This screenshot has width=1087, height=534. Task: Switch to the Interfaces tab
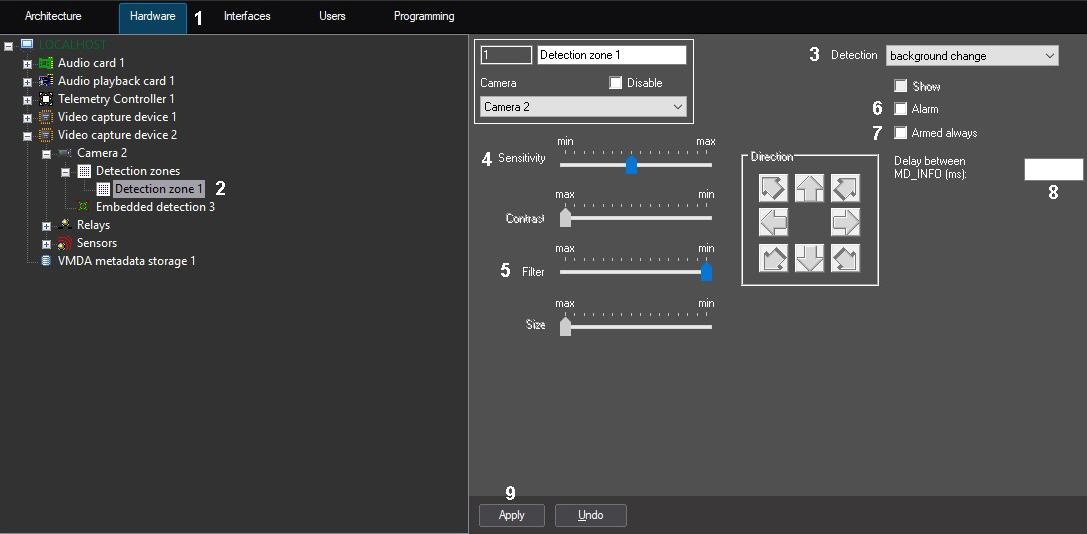click(x=247, y=16)
